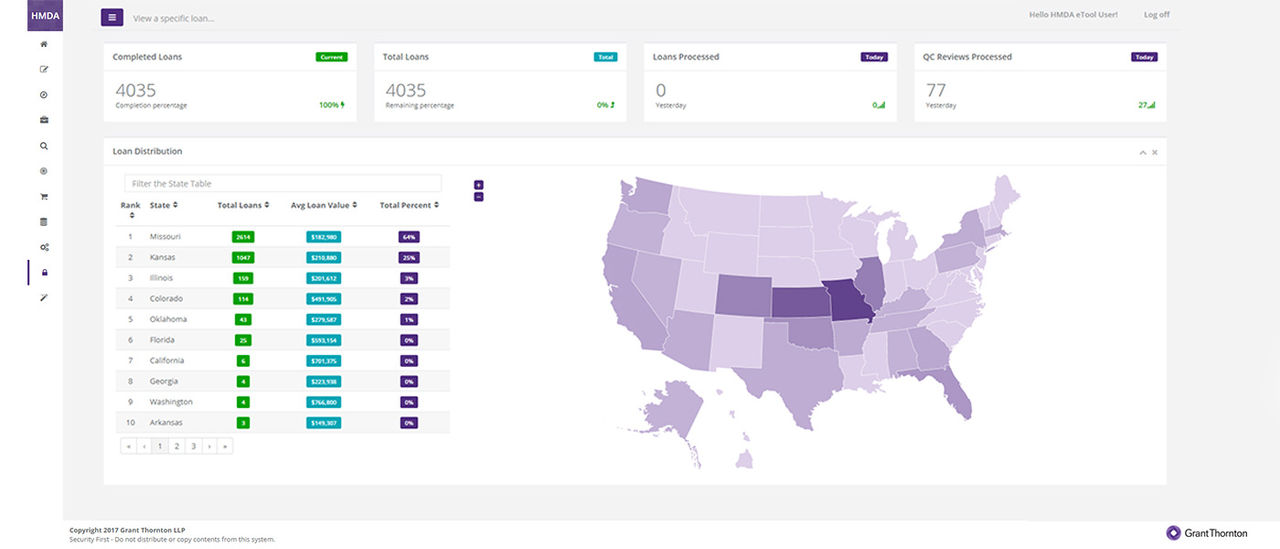Image resolution: width=1280 pixels, height=549 pixels.
Task: Open the shopping cart sidebar icon
Action: pos(44,197)
